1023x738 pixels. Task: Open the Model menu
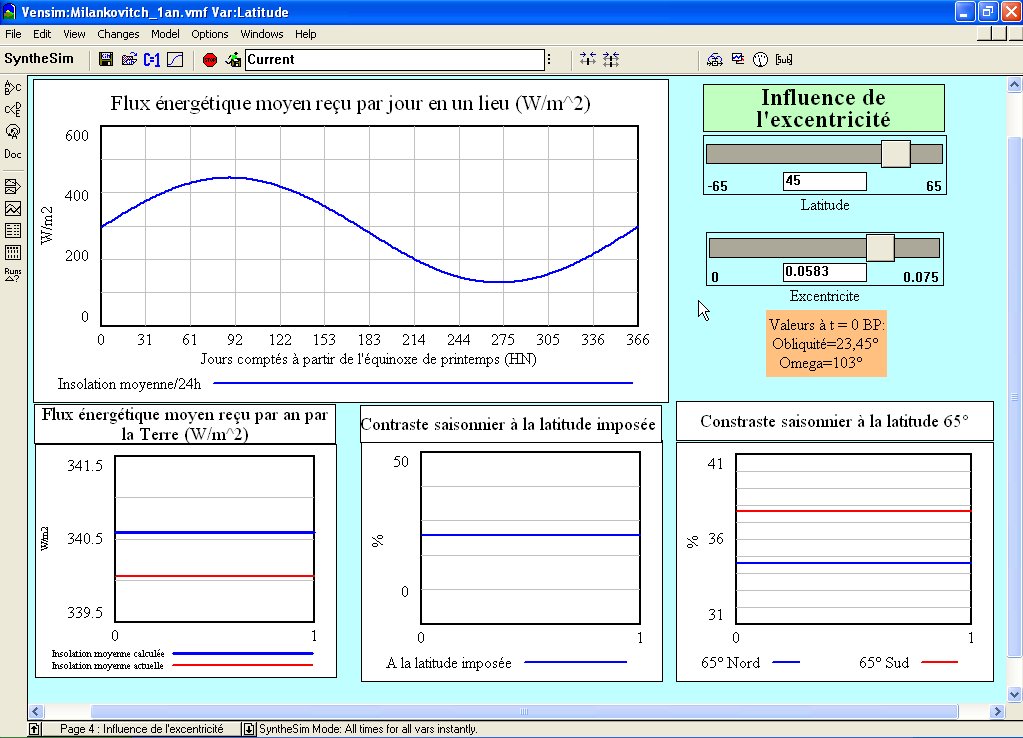[x=165, y=34]
